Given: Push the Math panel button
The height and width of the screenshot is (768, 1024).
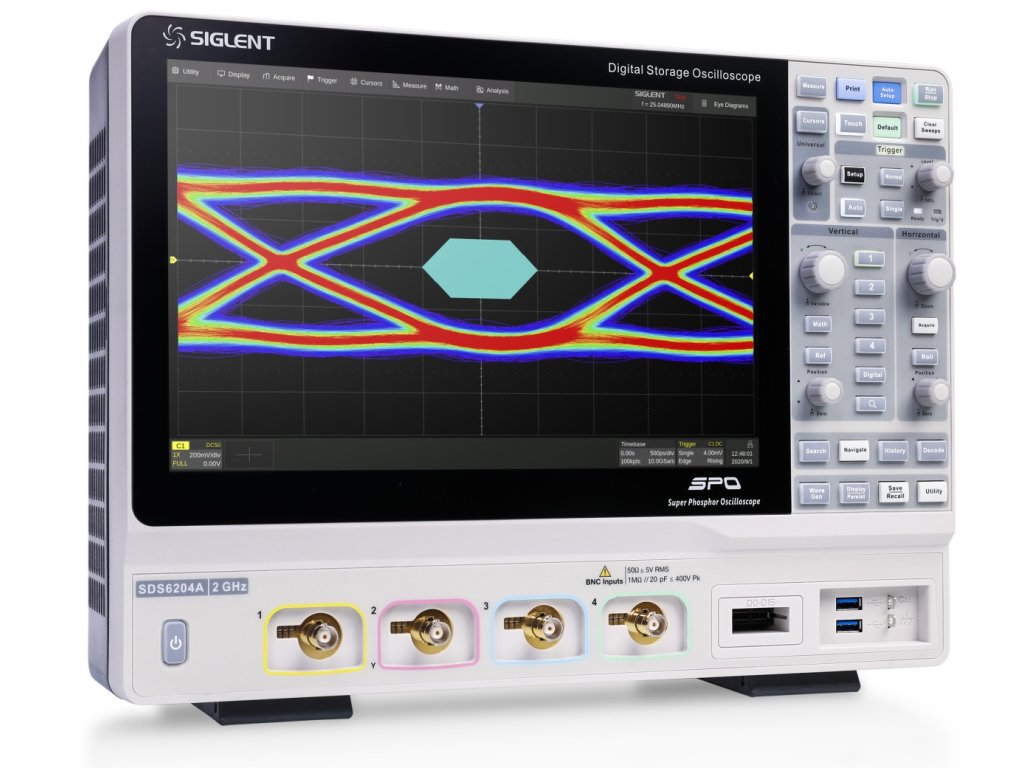Looking at the screenshot, I should point(819,324).
